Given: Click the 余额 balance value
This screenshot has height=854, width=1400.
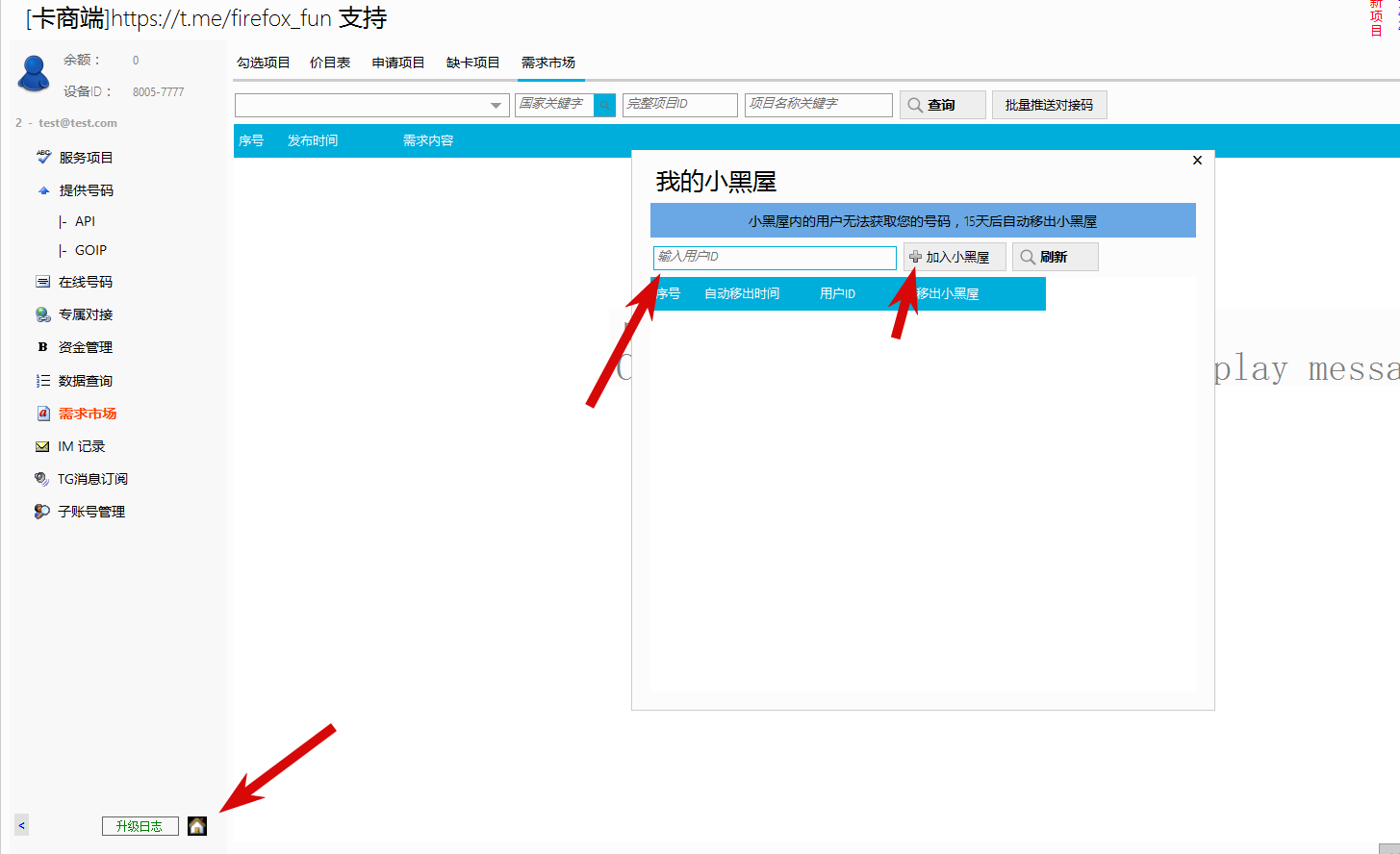Looking at the screenshot, I should pos(136,61).
